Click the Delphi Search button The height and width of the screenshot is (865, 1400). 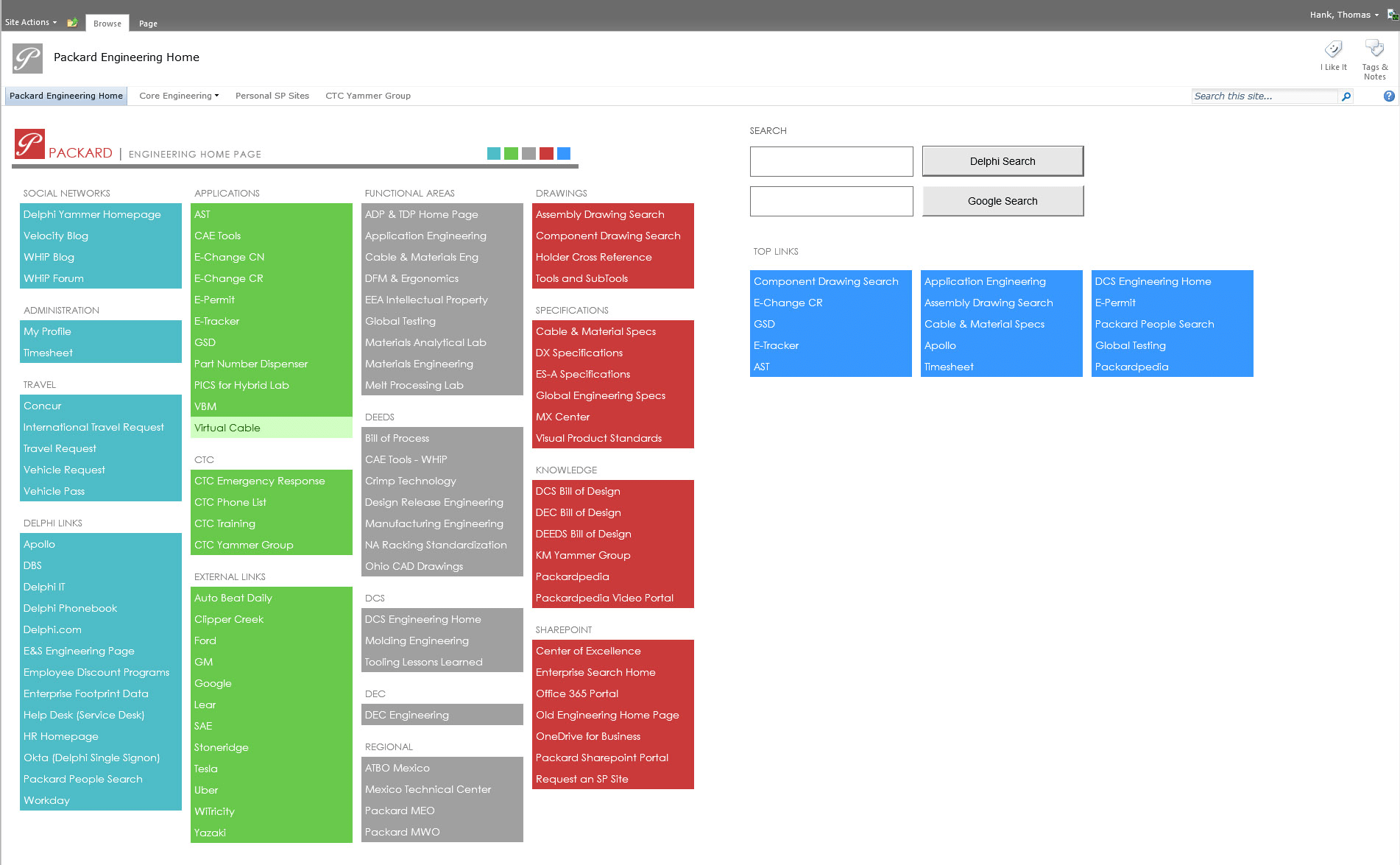pyautogui.click(x=1003, y=161)
